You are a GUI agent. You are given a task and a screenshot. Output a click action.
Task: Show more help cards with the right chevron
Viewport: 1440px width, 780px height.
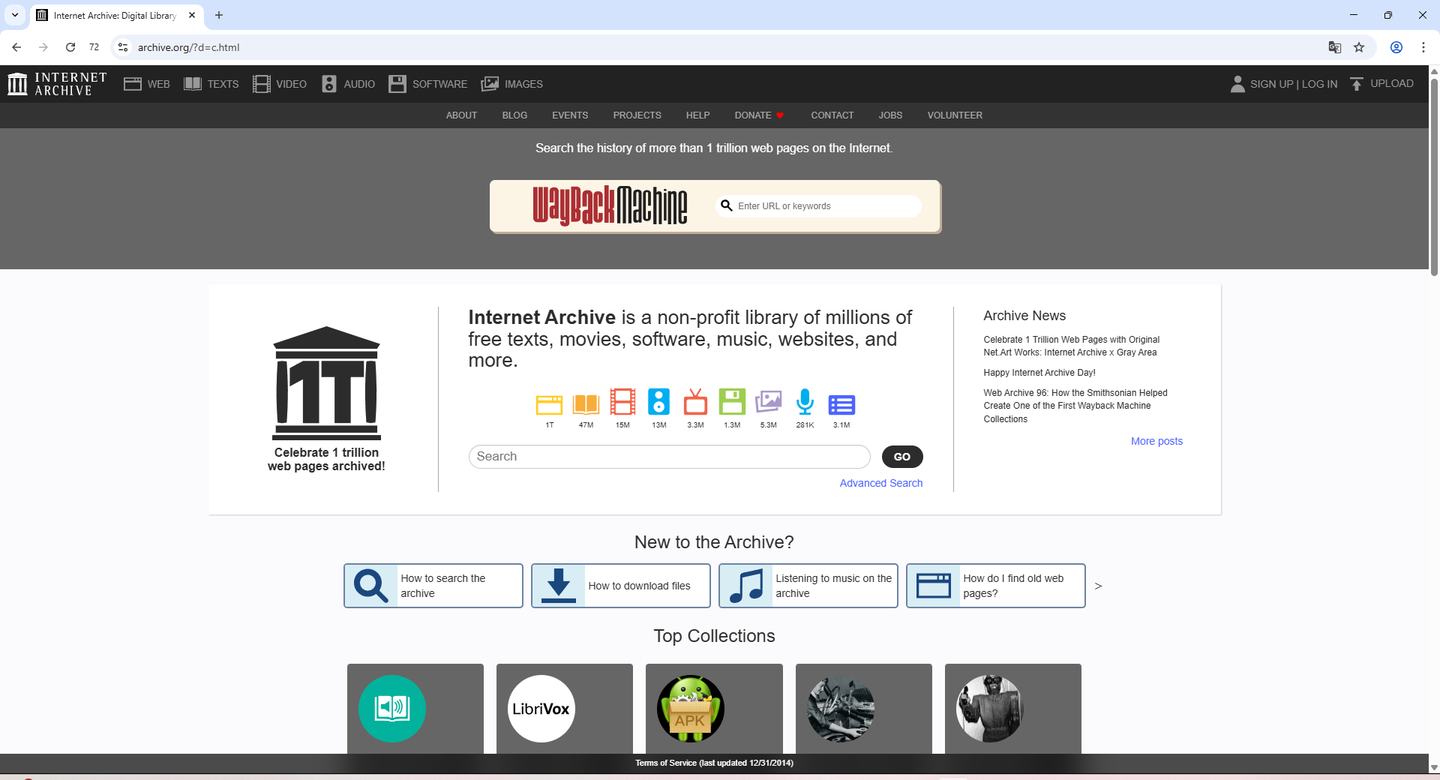1098,586
